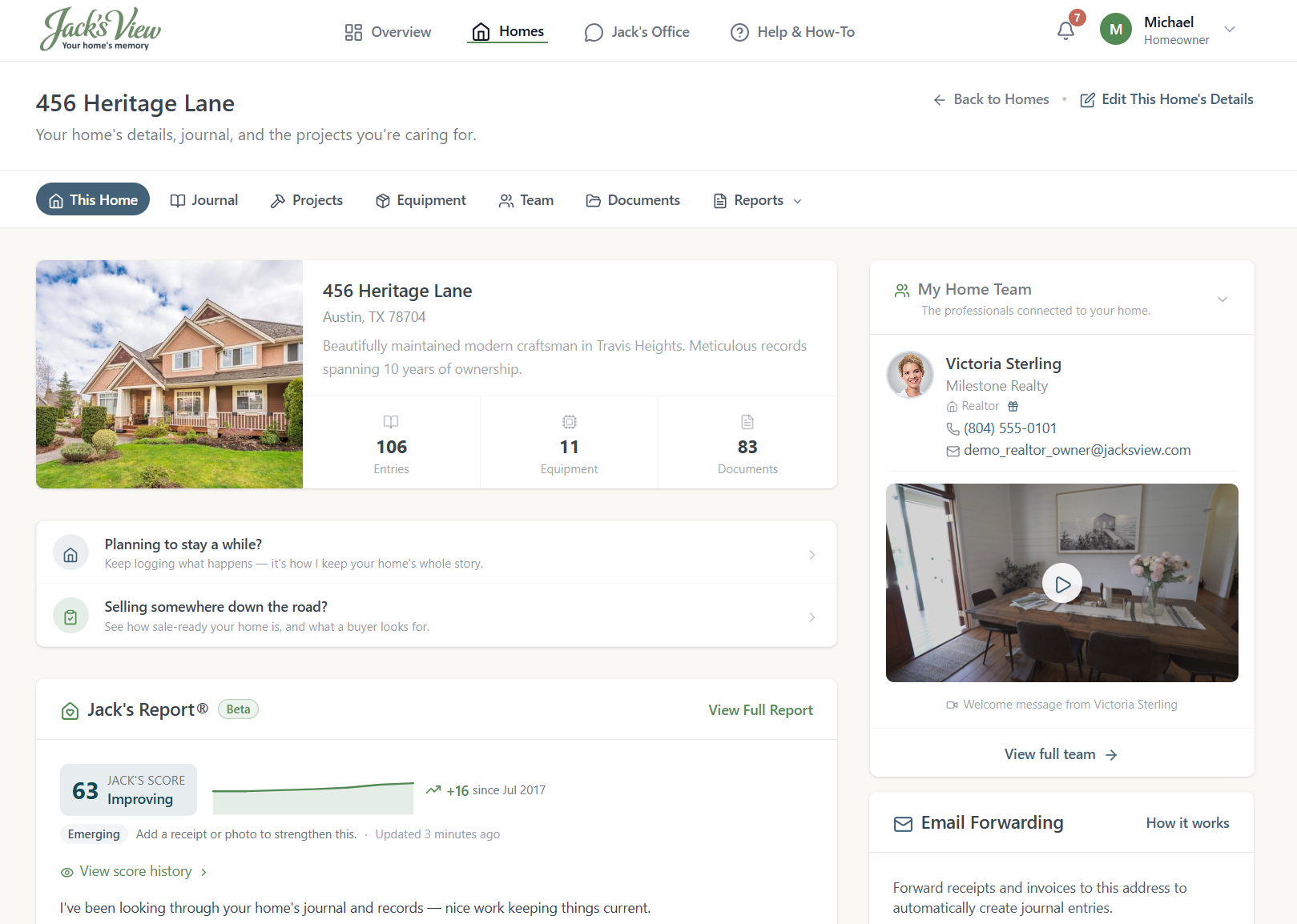Click the Jack's View logo
The width and height of the screenshot is (1297, 924).
(x=101, y=30)
